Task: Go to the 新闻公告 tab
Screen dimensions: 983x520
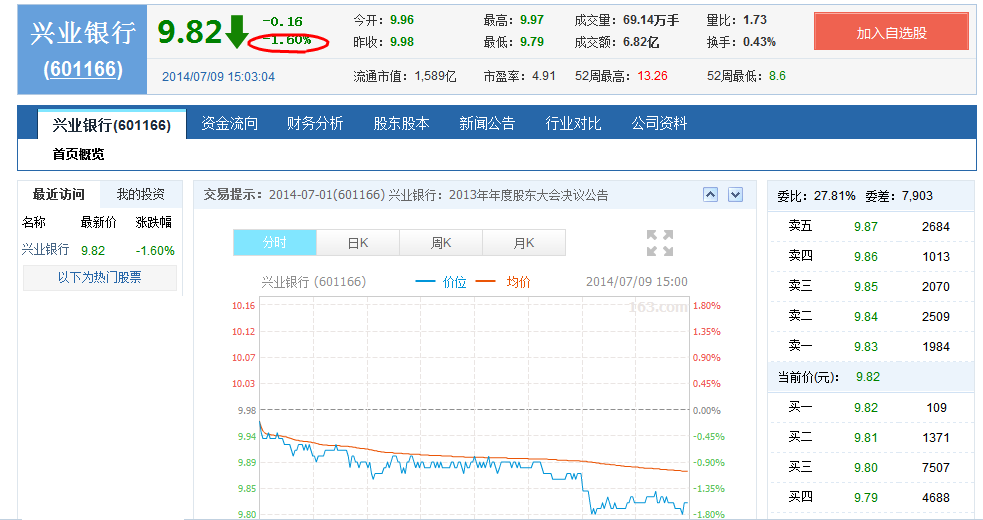Action: click(487, 124)
